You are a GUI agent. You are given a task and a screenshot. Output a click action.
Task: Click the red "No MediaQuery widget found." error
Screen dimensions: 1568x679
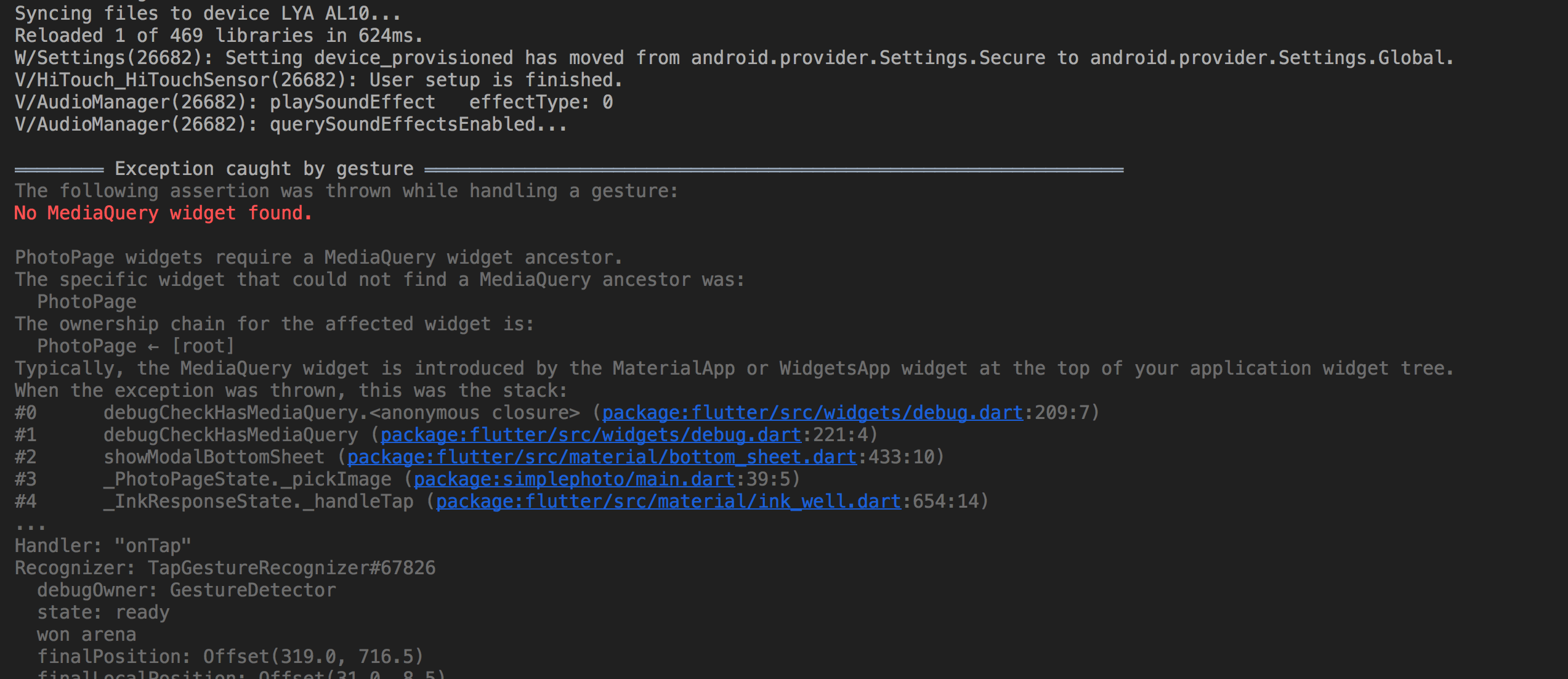tap(163, 213)
